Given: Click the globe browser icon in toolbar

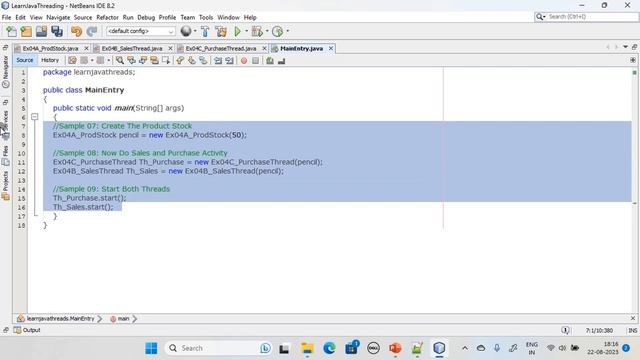Looking at the screenshot, I should 186,31.
